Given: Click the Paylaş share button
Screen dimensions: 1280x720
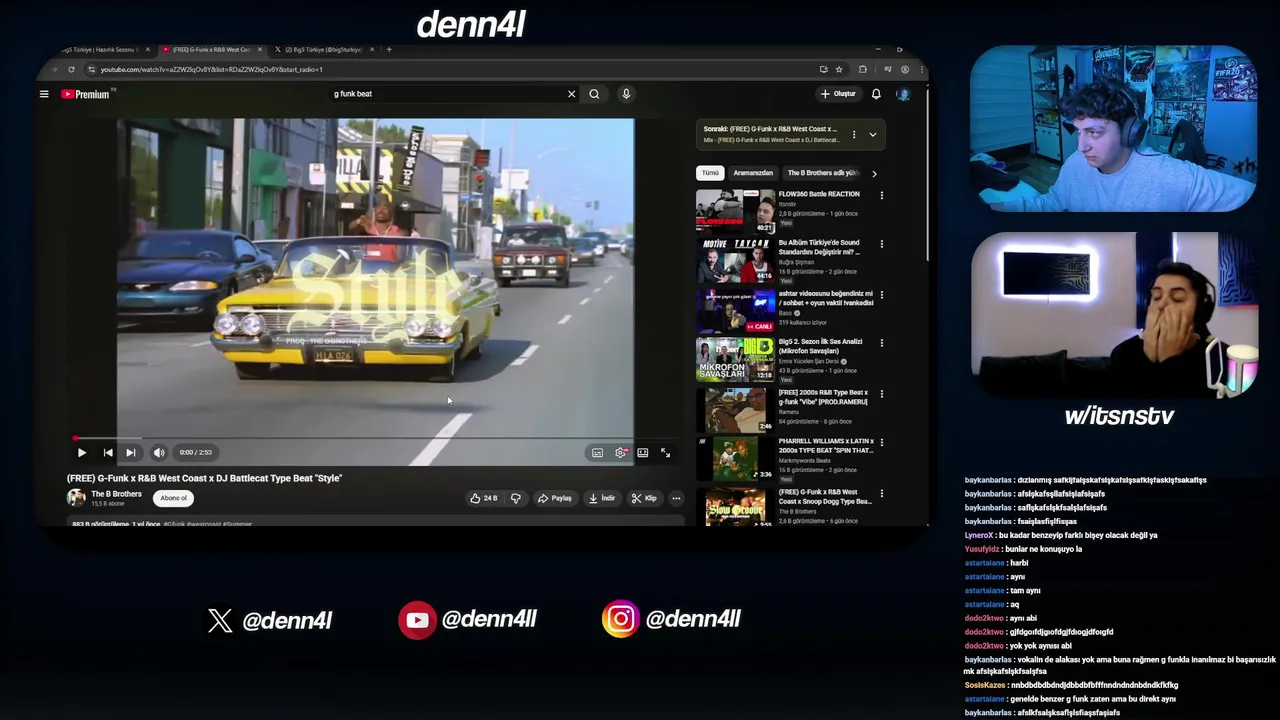Looking at the screenshot, I should click(x=555, y=498).
